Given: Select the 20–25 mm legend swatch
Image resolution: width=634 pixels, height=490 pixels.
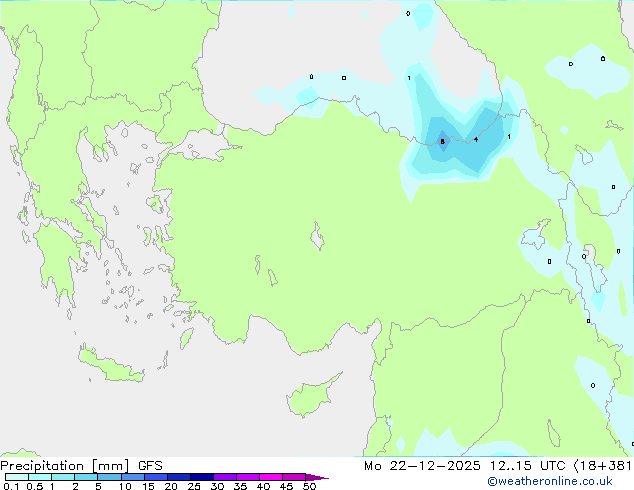Looking at the screenshot, I should [x=179, y=477].
